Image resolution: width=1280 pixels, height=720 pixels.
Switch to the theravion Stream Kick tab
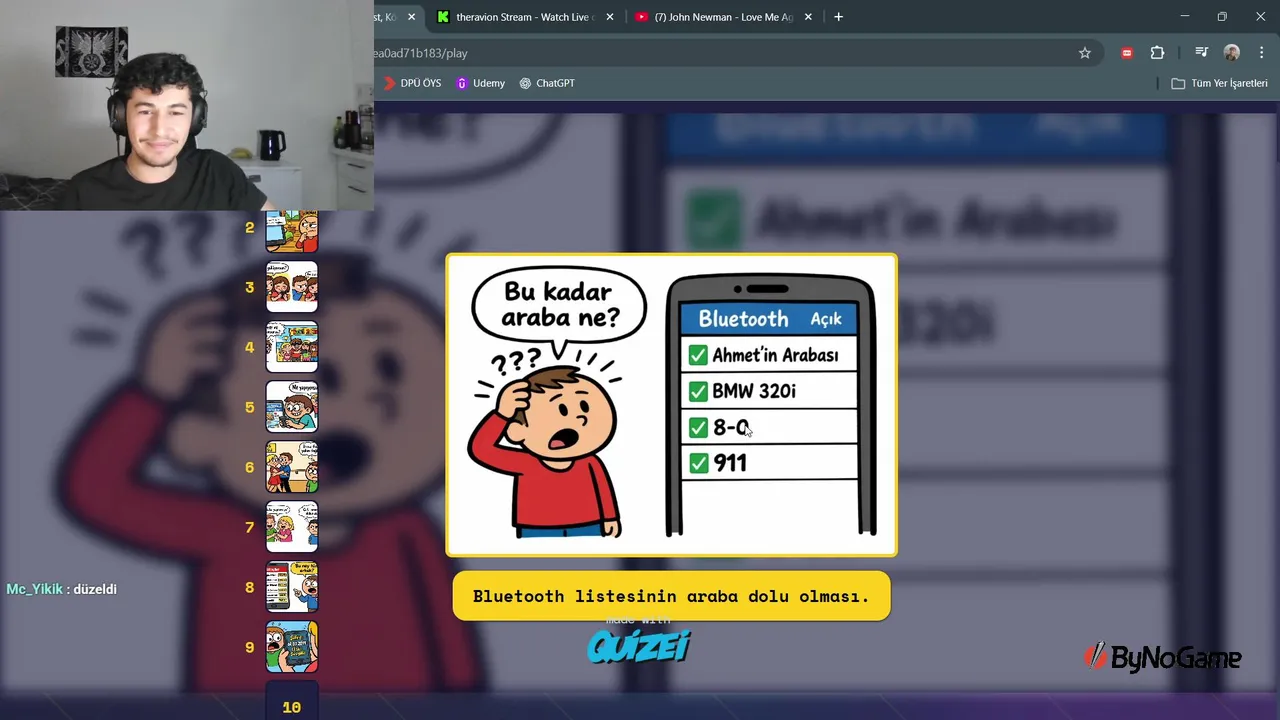coord(525,17)
